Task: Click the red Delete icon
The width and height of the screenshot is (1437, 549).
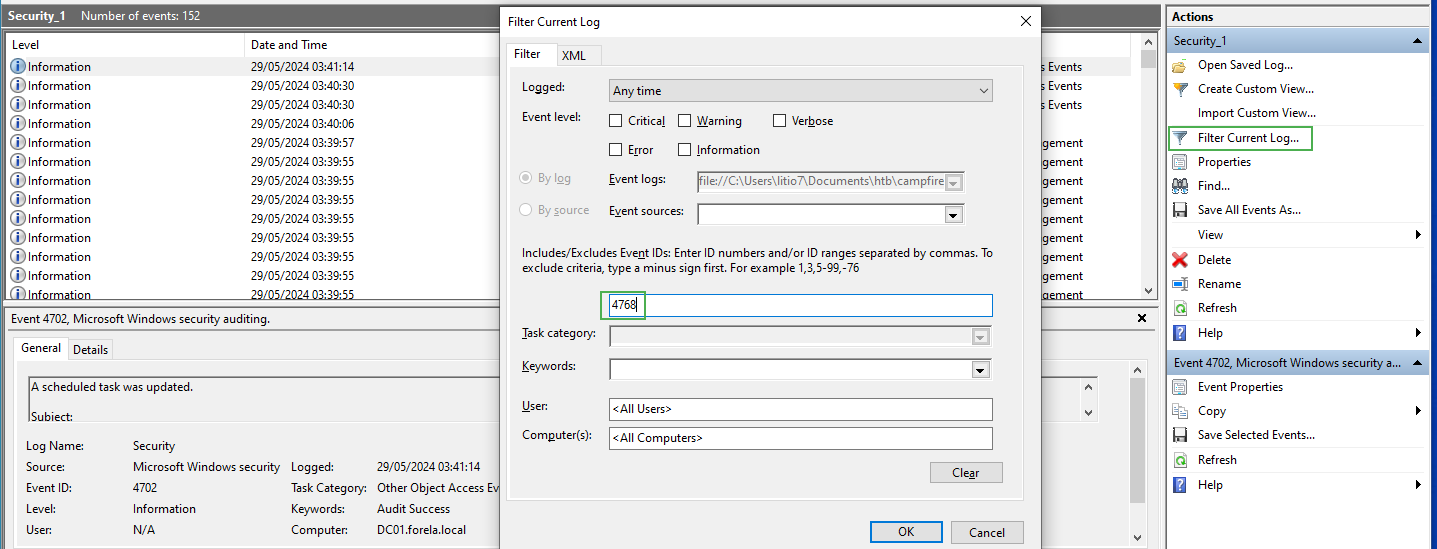Action: click(1180, 260)
